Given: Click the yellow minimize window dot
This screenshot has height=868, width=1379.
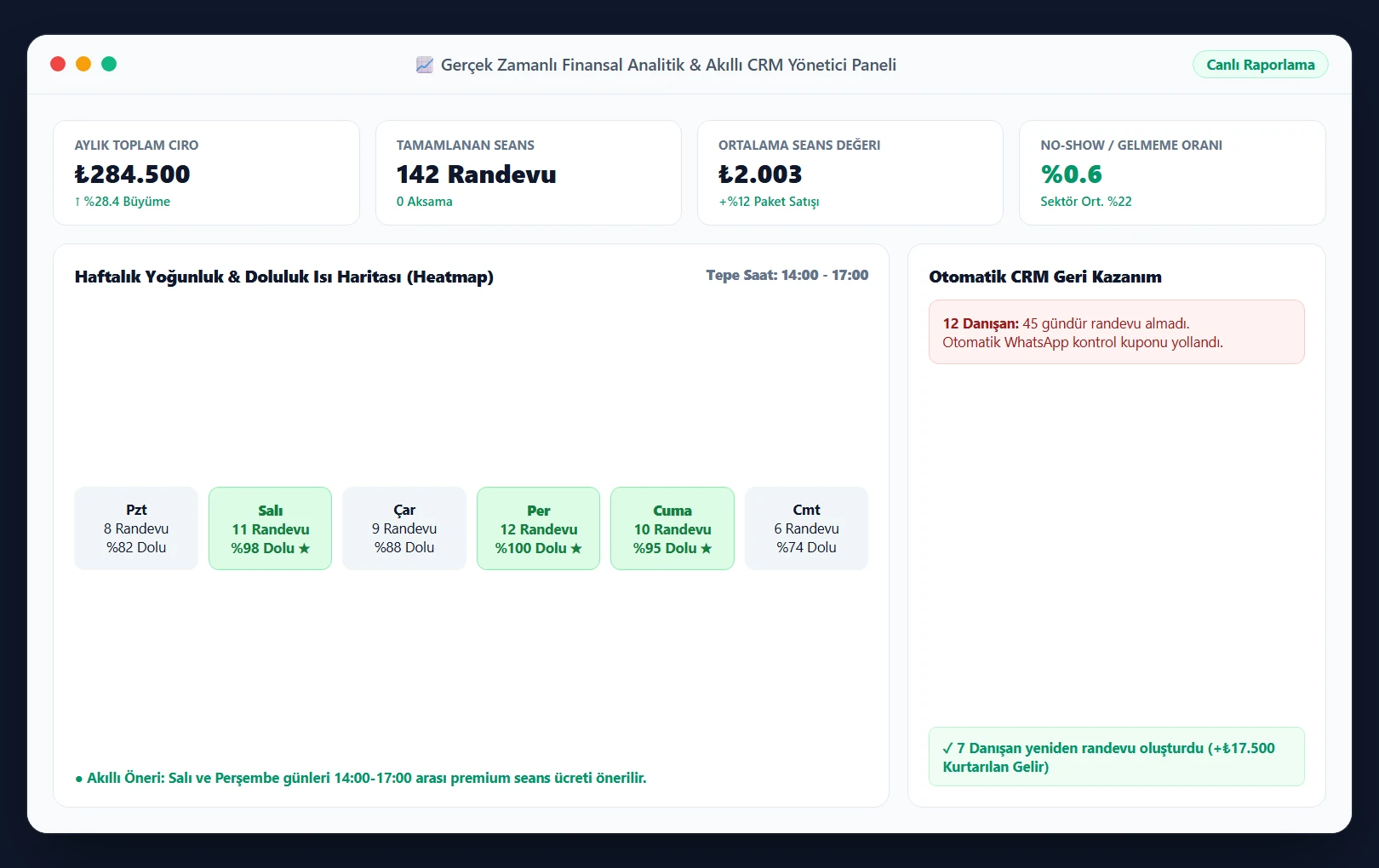Looking at the screenshot, I should coord(83,64).
